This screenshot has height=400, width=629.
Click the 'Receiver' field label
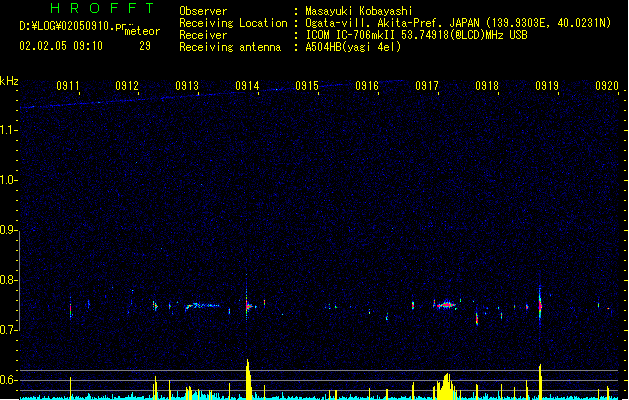pos(203,35)
